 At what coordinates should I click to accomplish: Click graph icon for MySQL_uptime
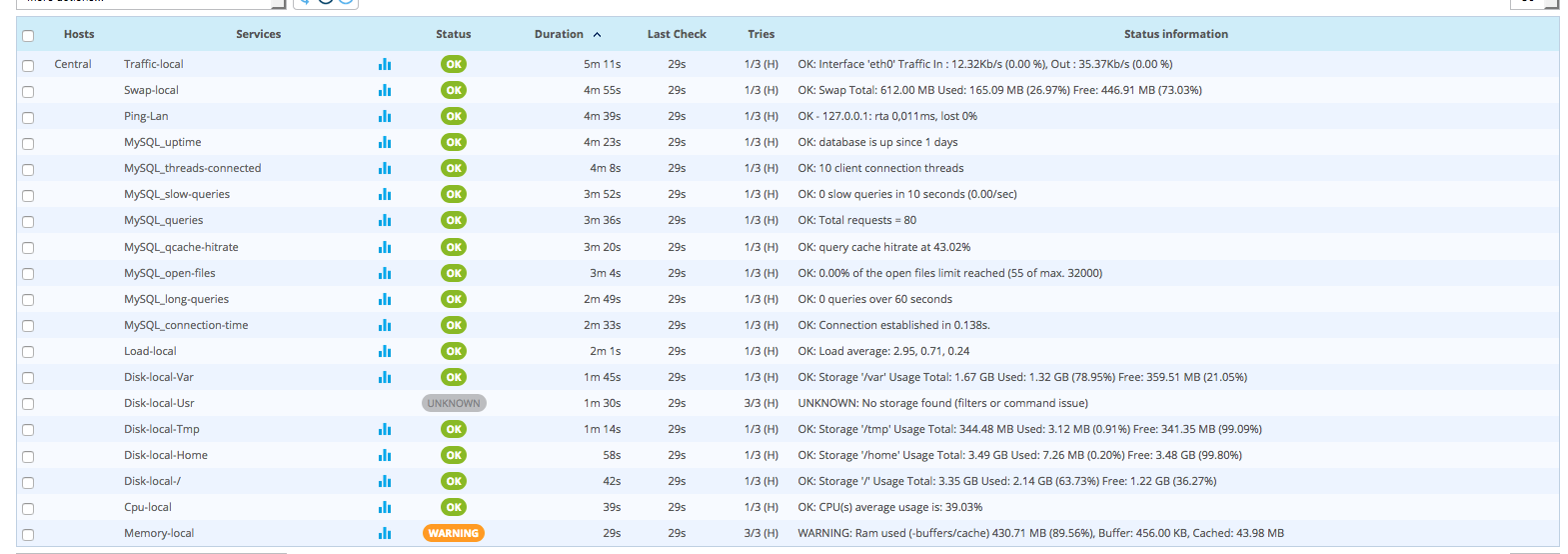point(385,142)
